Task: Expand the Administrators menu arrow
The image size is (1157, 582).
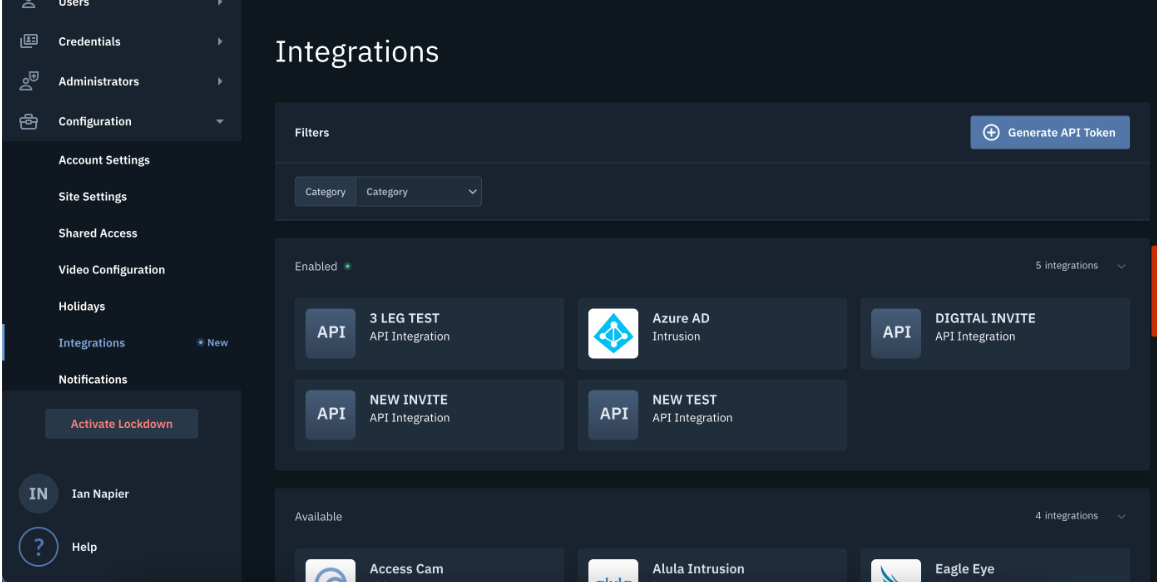Action: [x=220, y=81]
